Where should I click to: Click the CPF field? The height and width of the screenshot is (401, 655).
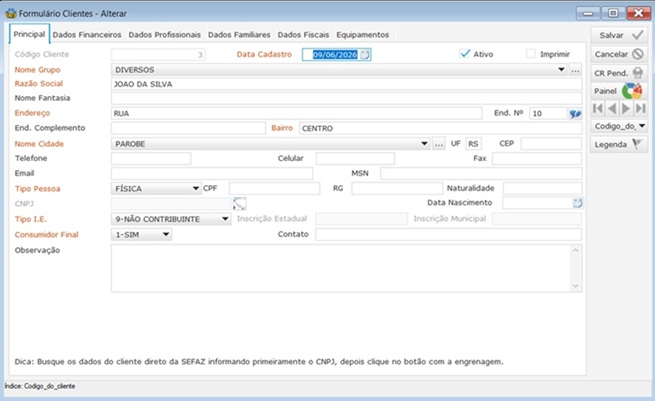274,188
